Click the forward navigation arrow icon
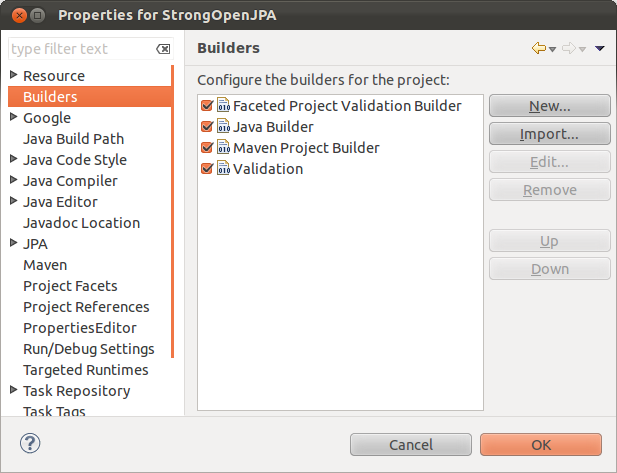Screen dimensions: 617x473 point(568,48)
